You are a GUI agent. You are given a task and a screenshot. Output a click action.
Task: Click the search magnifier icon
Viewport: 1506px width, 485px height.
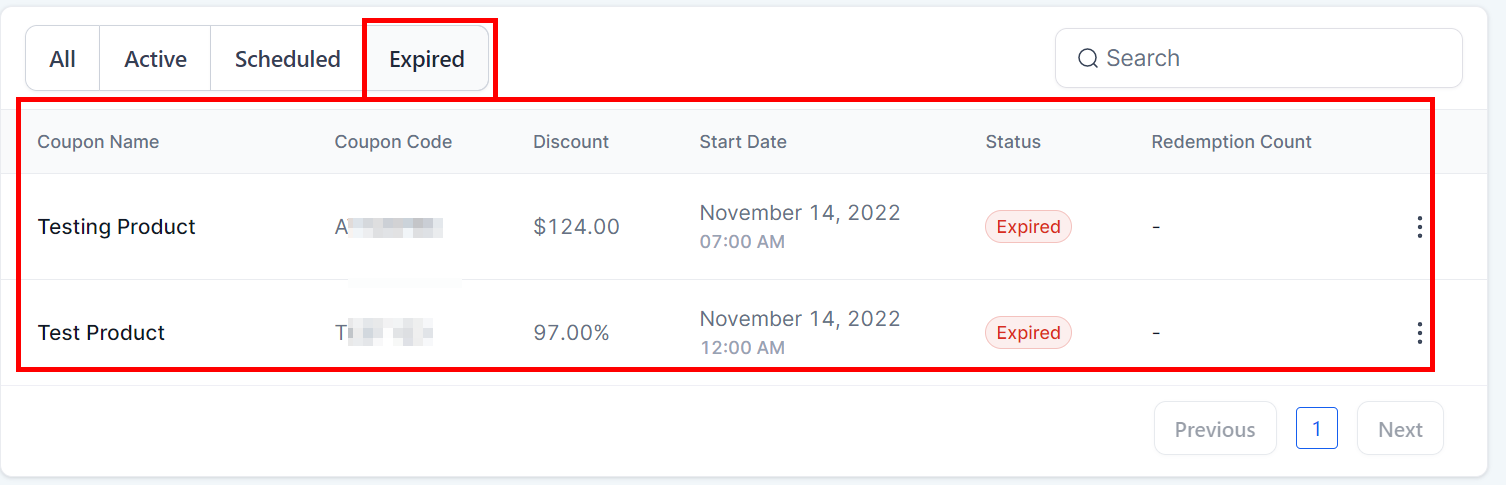coord(1087,58)
